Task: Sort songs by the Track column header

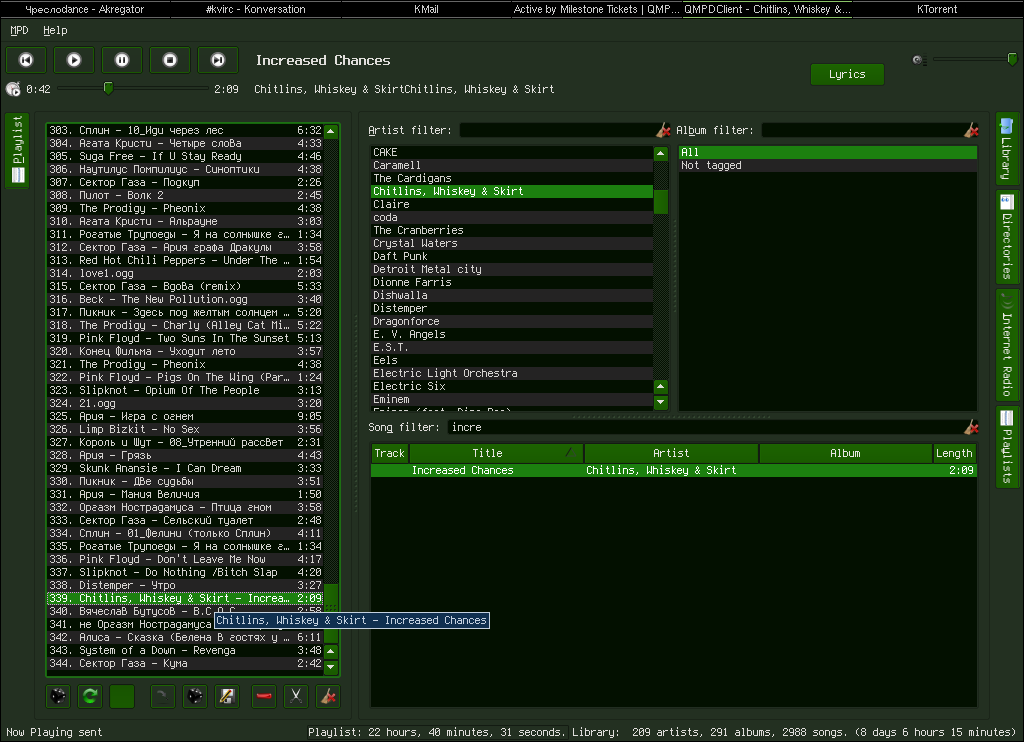Action: [390, 453]
